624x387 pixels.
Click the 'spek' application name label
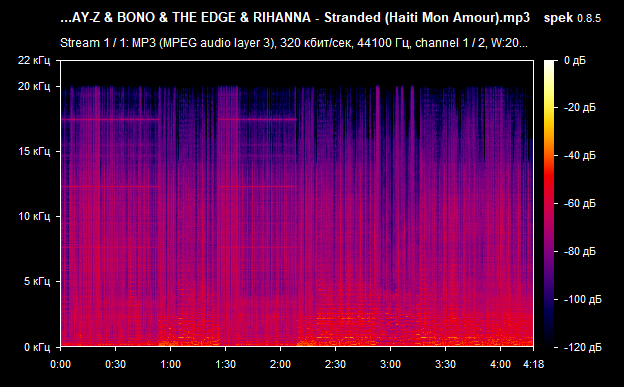558,18
